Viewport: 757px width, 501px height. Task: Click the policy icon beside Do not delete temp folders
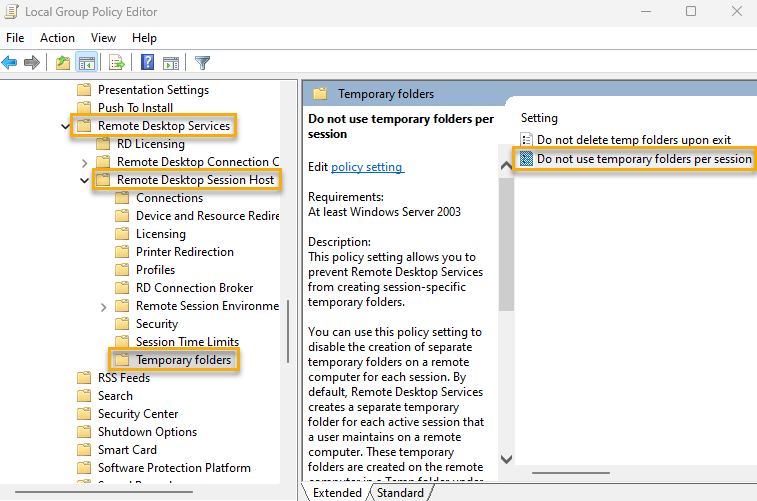click(x=527, y=139)
